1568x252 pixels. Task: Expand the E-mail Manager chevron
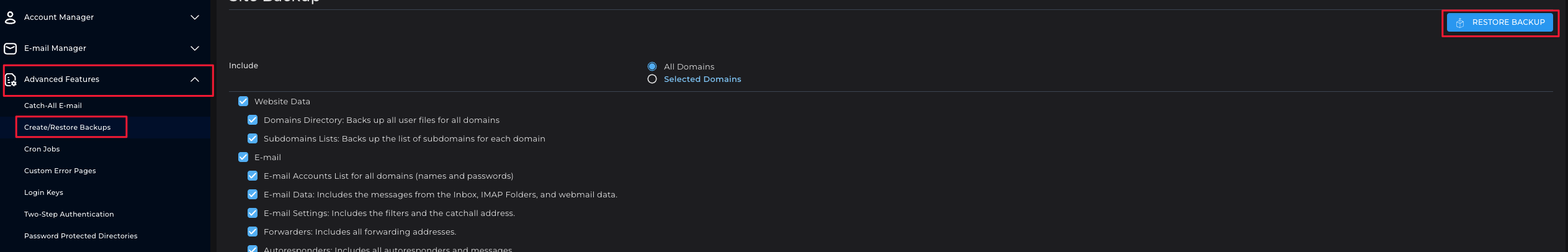(x=195, y=48)
